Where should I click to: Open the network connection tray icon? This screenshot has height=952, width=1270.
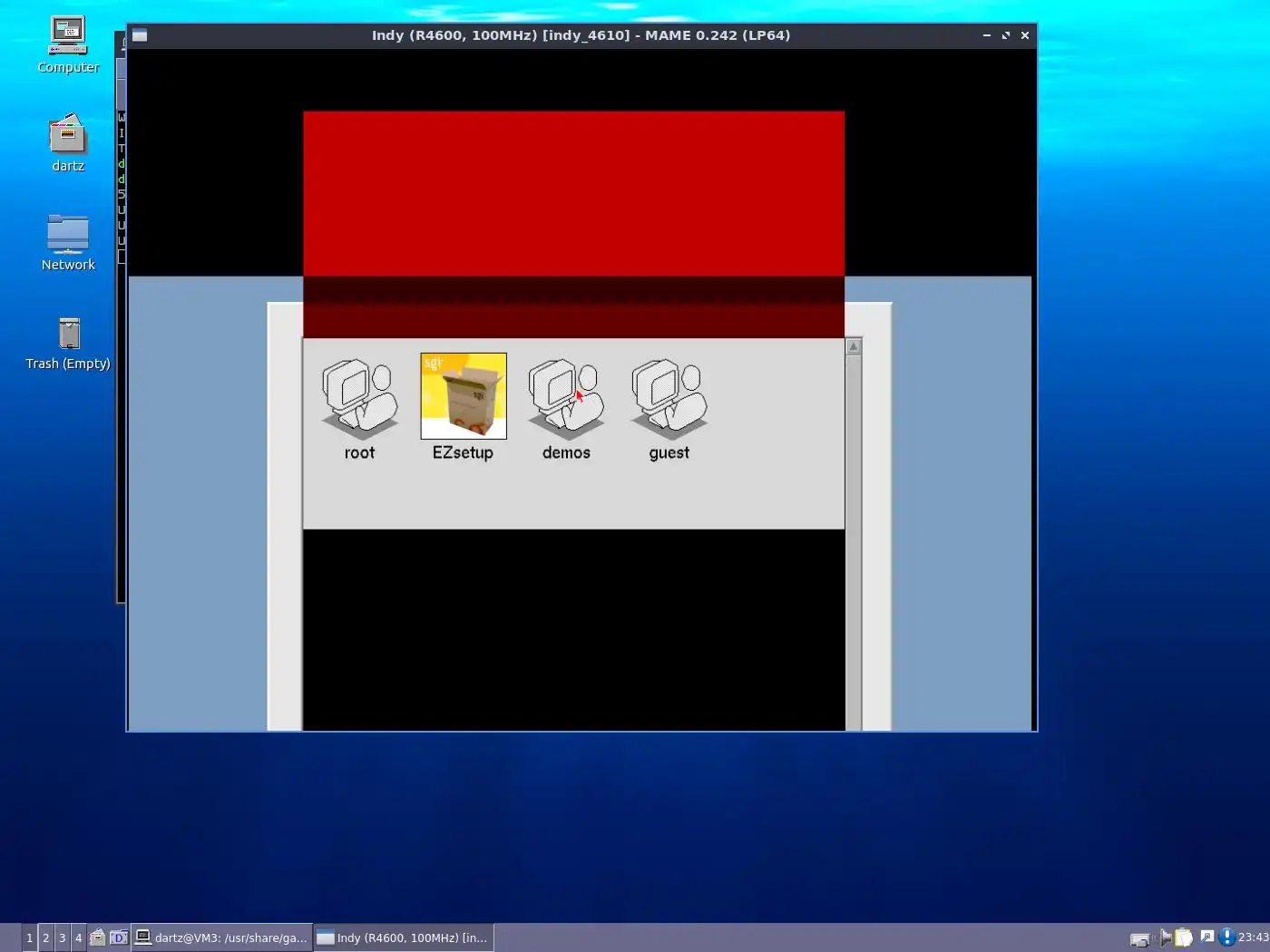1140,938
